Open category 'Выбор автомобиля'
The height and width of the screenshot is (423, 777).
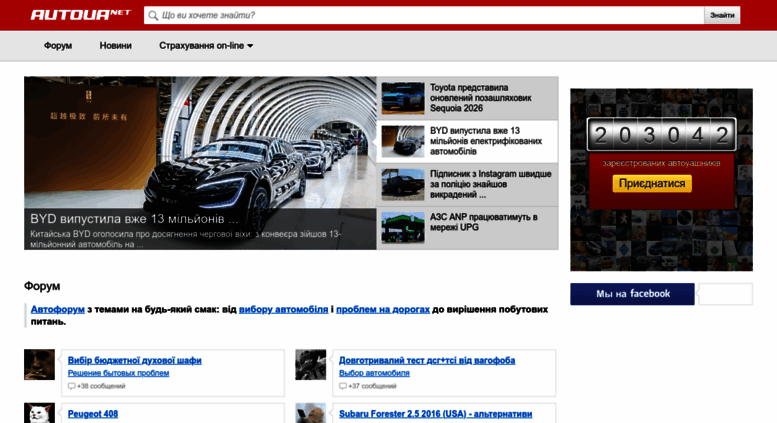[374, 373]
